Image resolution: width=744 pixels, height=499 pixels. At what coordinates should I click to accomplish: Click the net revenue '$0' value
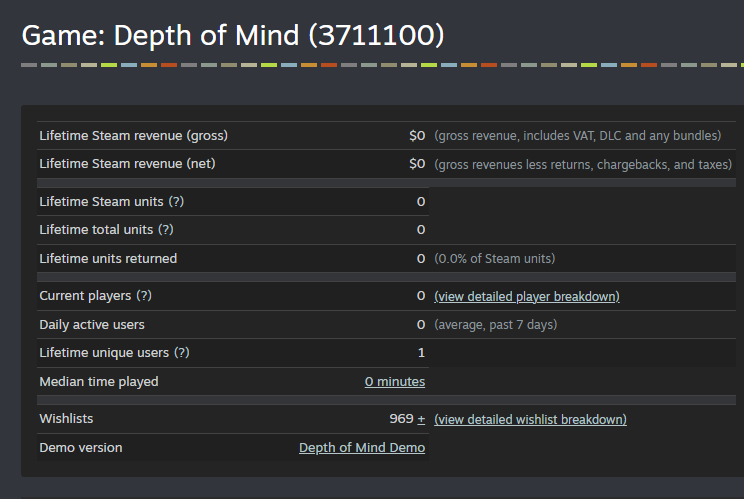pyautogui.click(x=417, y=164)
